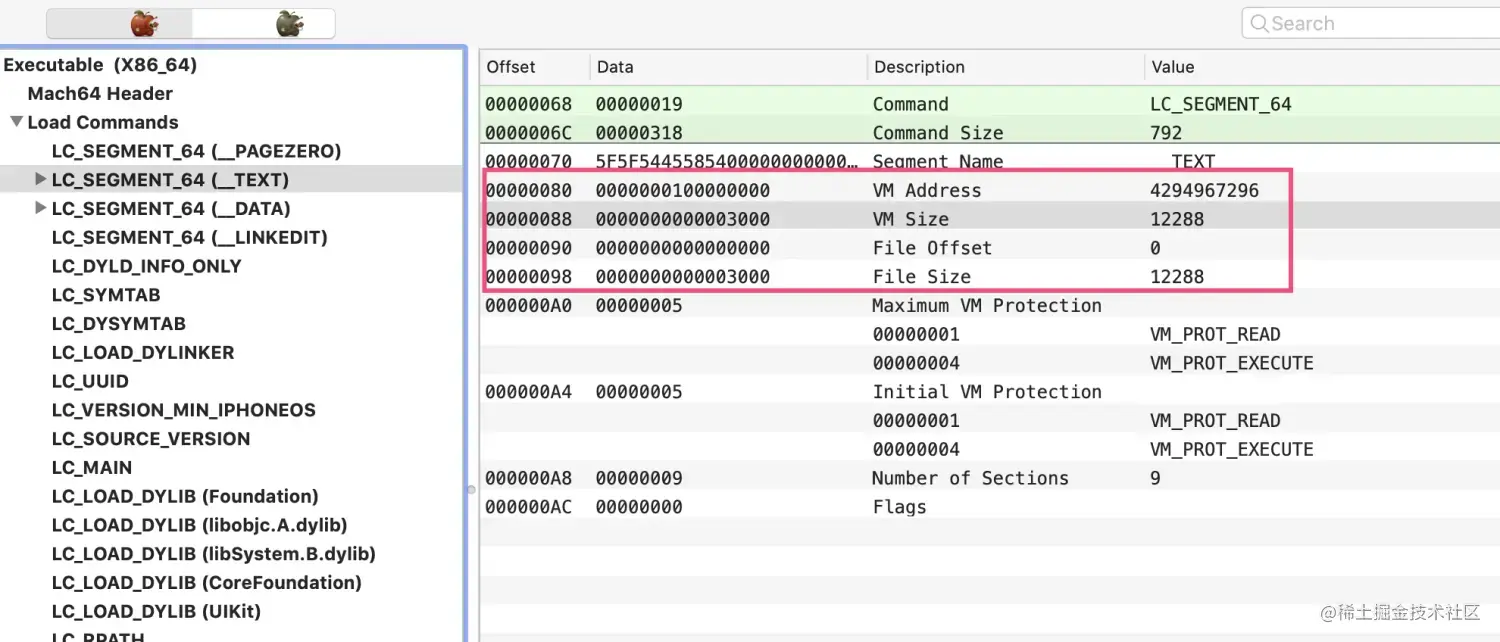Image resolution: width=1500 pixels, height=642 pixels.
Task: Click the LC_SEGMENT_64 value cell
Action: coord(1221,104)
